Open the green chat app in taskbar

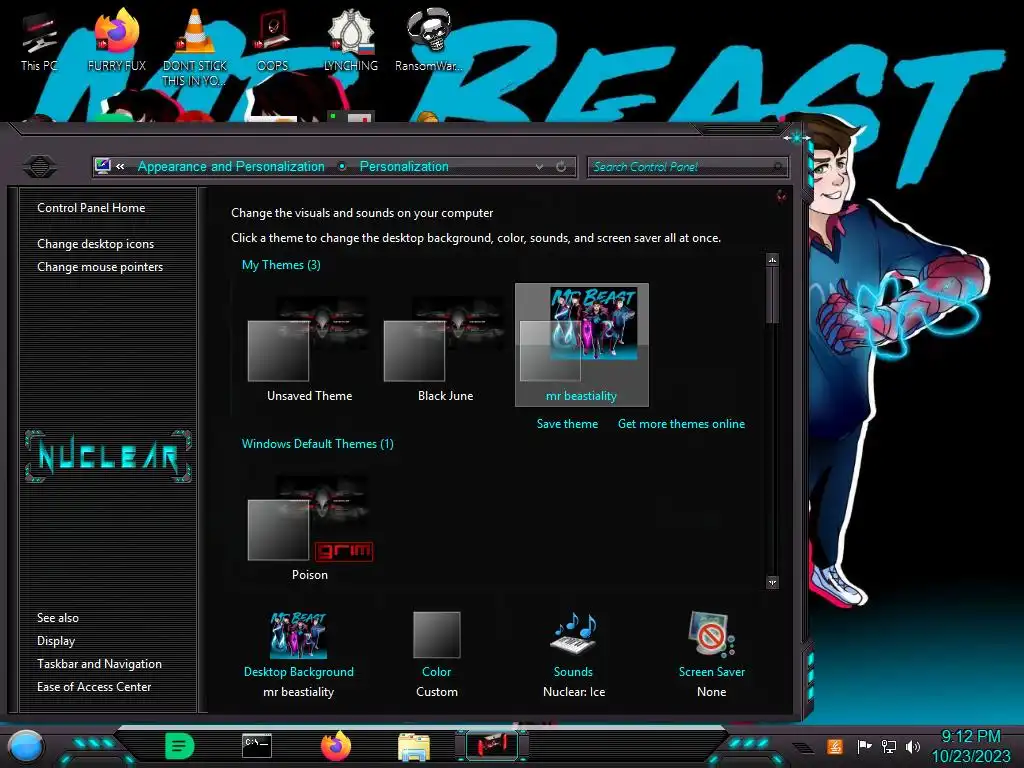[x=180, y=746]
